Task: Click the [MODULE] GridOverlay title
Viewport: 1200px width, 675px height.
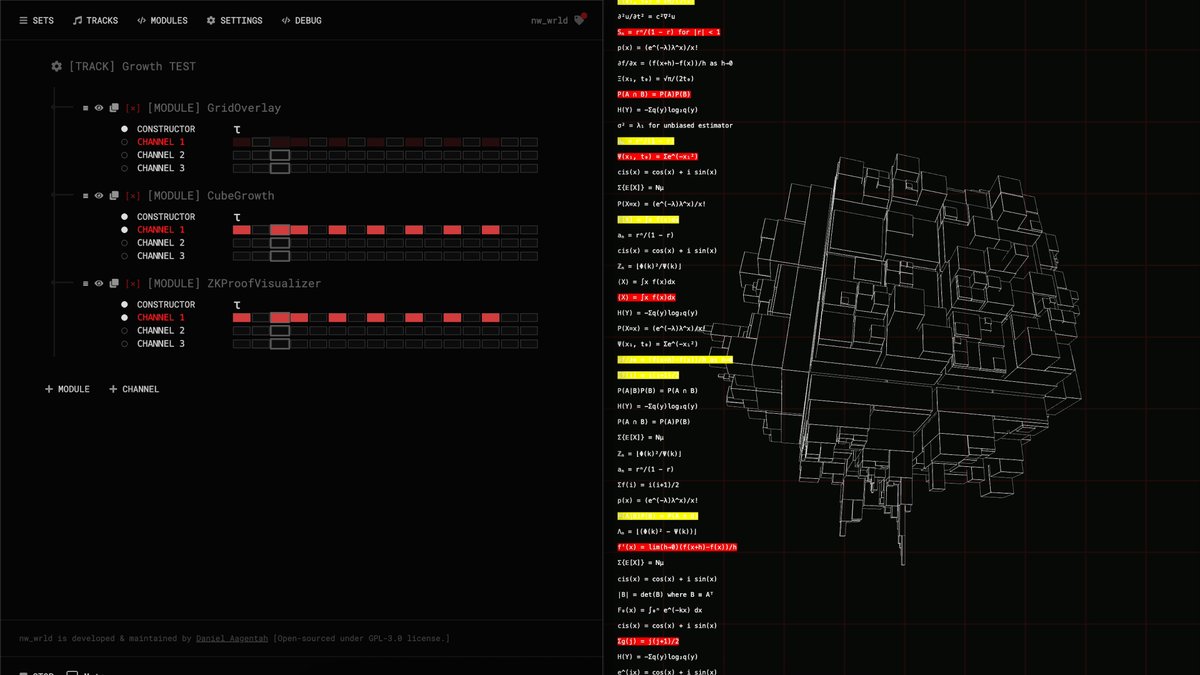Action: tap(214, 108)
